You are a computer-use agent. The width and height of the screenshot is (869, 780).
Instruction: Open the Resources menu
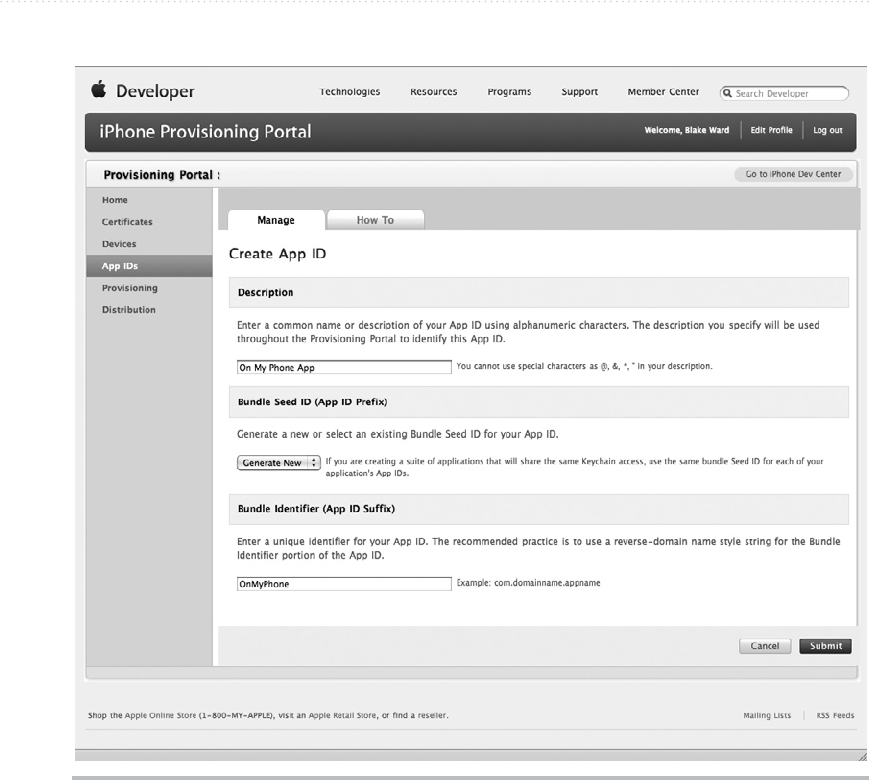(433, 91)
